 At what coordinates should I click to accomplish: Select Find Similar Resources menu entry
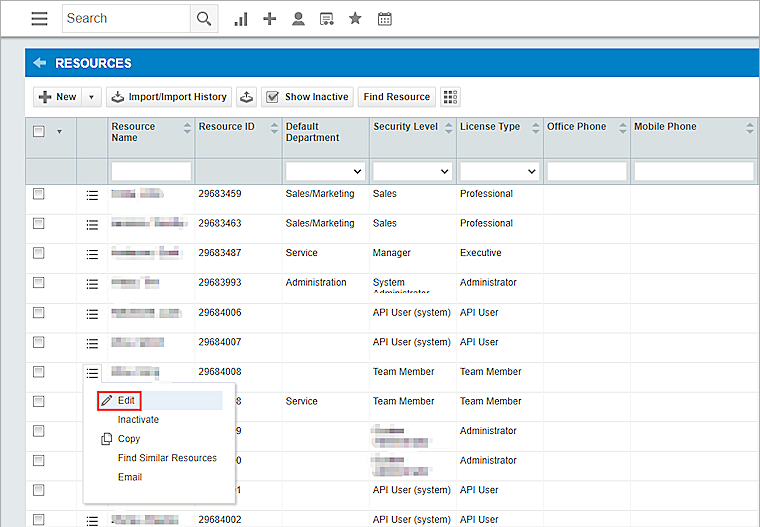(167, 458)
